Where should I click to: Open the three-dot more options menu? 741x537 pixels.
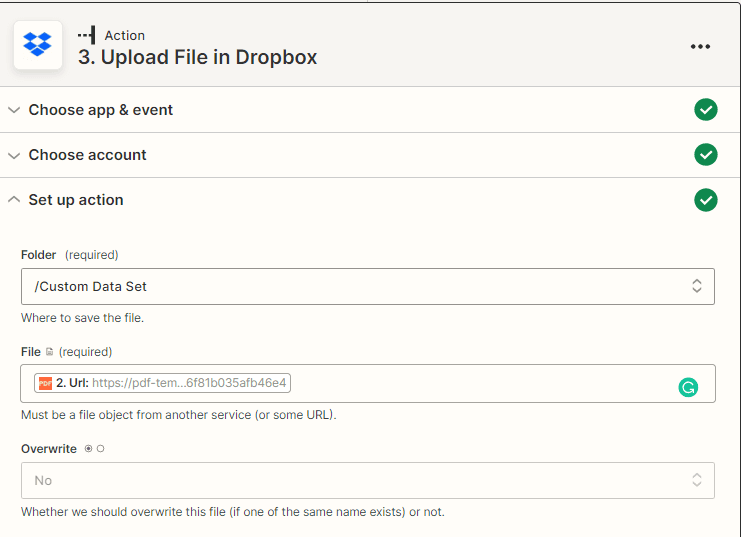point(700,46)
